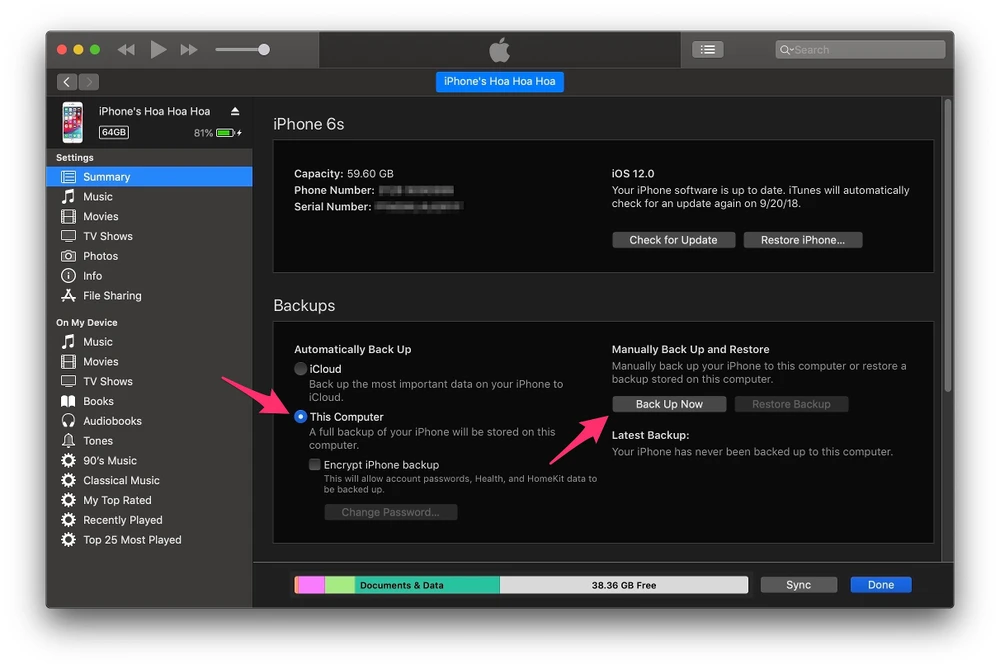Viewport: 1000px width, 669px height.
Task: Open File Sharing in the sidebar
Action: pos(112,296)
